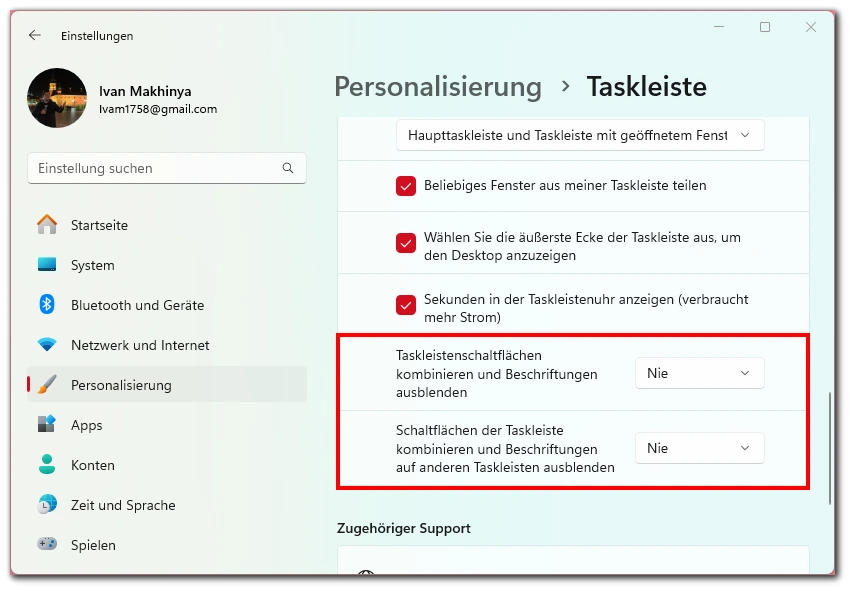Click the Einstellung suchen search field
This screenshot has width=853, height=593.
[x=167, y=168]
